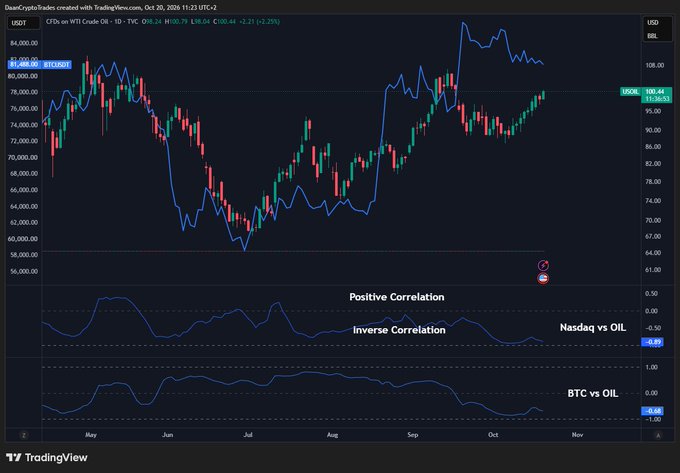Click the Positive Correlation annotation
Viewport: 680px width, 473px height.
pos(397,297)
